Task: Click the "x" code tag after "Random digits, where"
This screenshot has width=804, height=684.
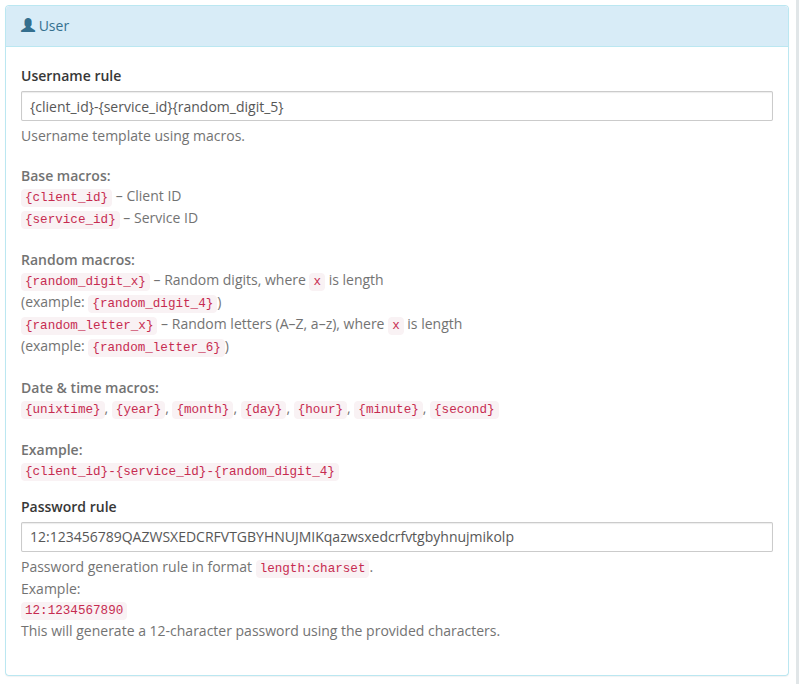Action: [317, 281]
